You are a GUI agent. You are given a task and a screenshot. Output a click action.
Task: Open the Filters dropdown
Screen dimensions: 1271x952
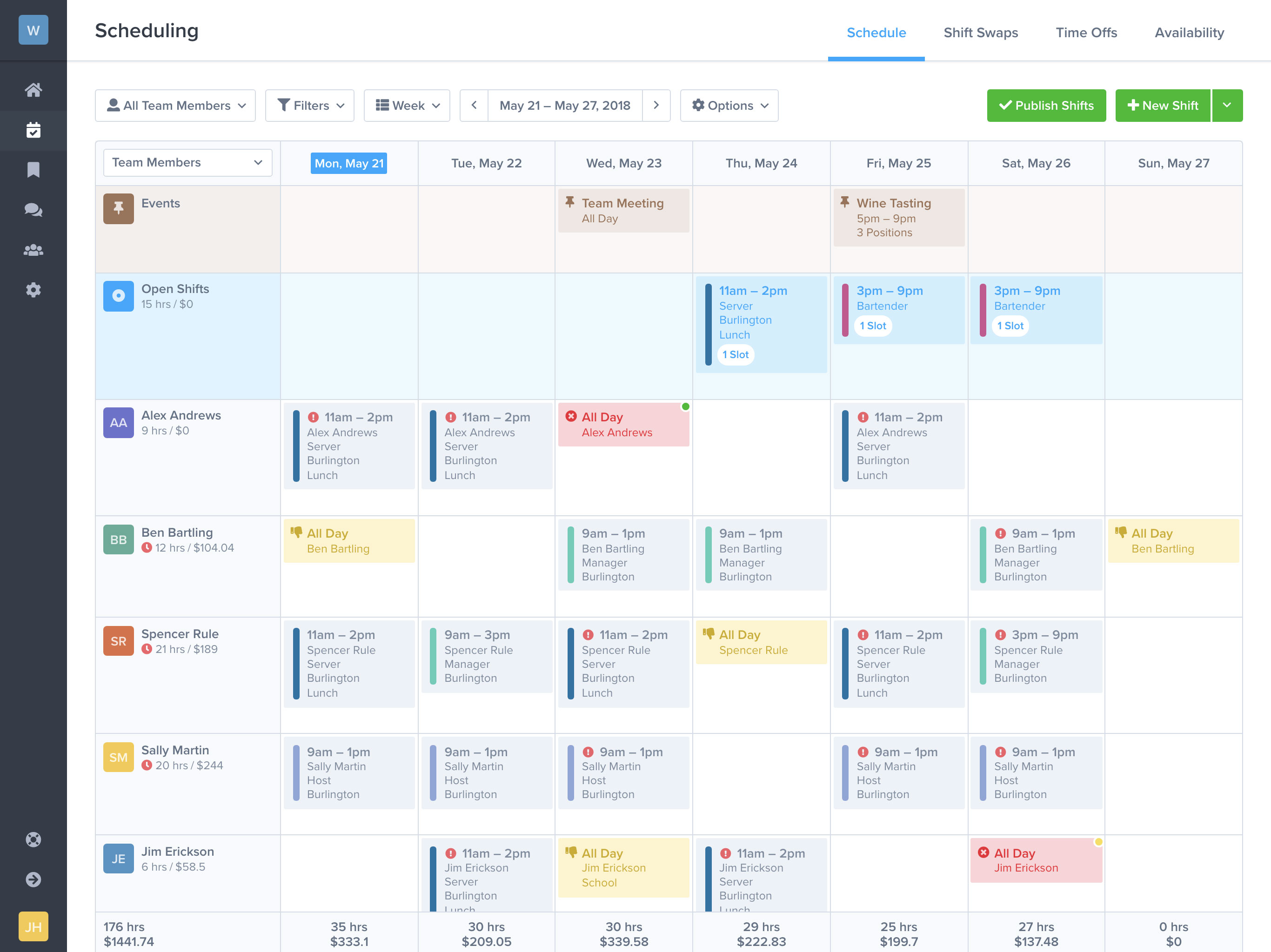click(311, 105)
